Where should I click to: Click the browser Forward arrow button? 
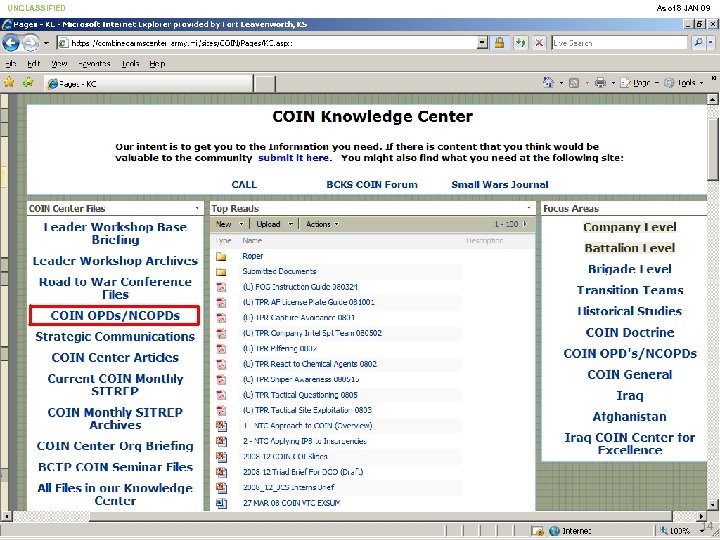(30, 43)
